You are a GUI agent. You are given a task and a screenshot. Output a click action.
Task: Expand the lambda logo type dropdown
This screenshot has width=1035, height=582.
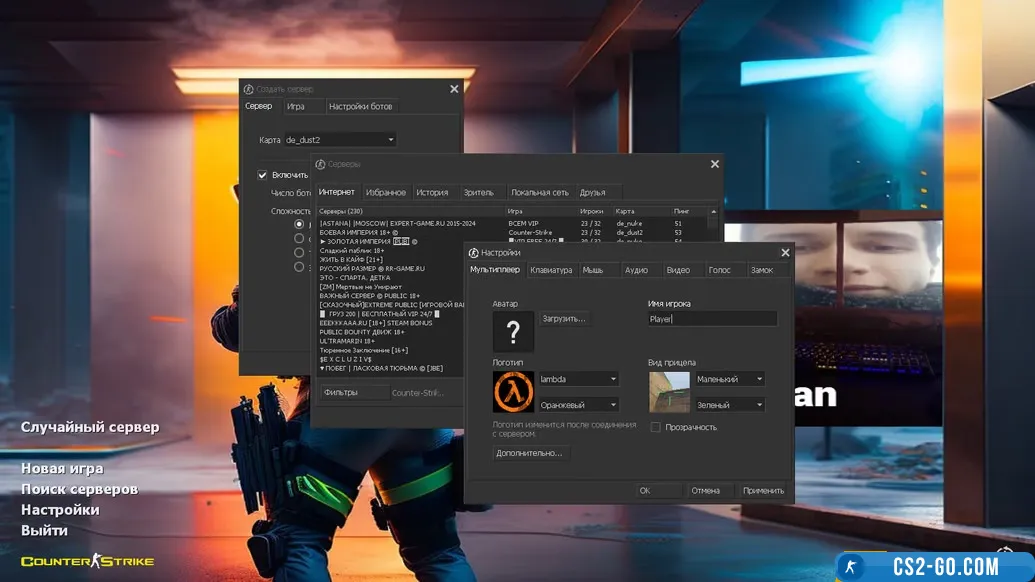(x=579, y=379)
